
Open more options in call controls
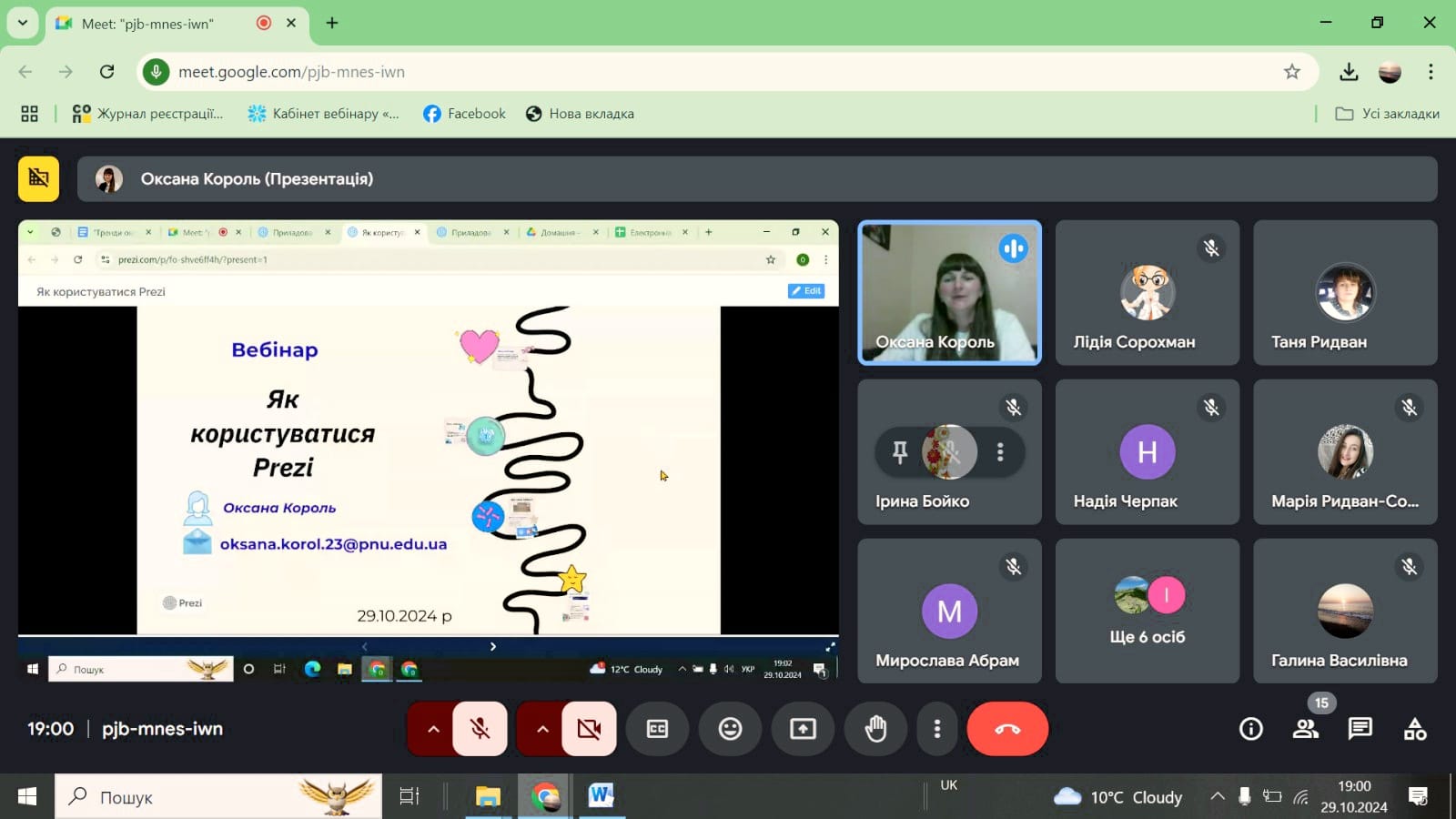(937, 729)
